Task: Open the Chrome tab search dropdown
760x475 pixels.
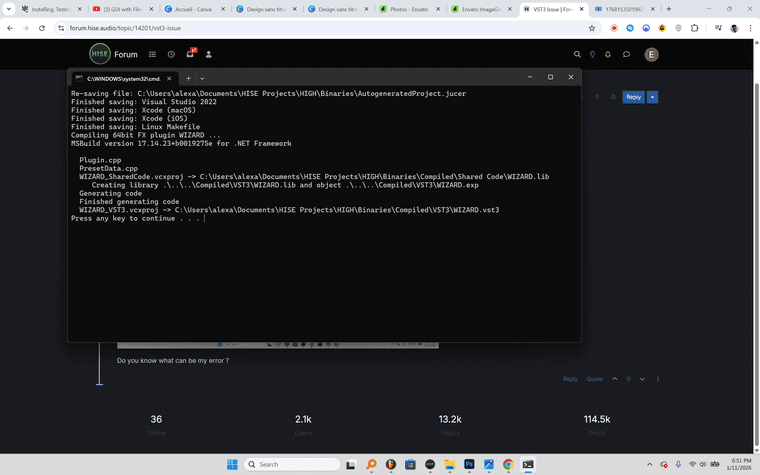Action: (9, 9)
